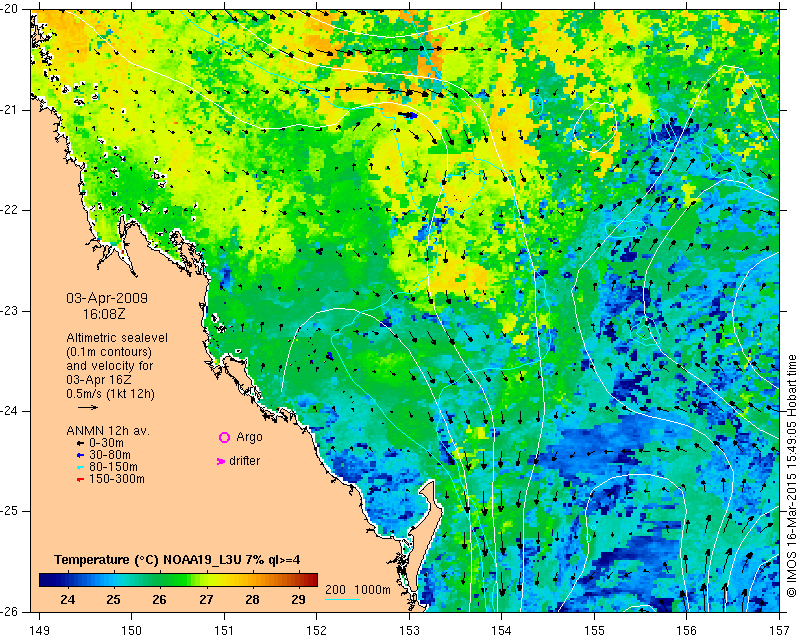Click the latitude axis label '-22'

10,210
